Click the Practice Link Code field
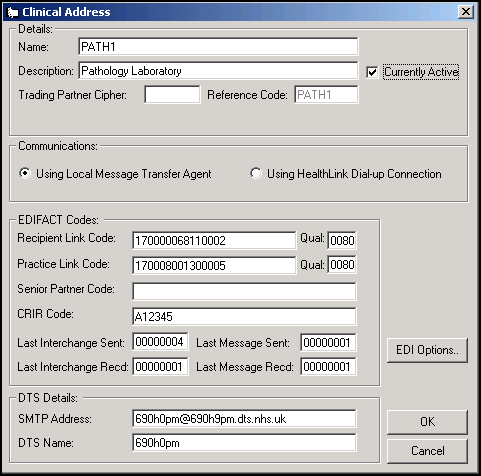Viewport: 481px width, 476px height. pos(214,265)
